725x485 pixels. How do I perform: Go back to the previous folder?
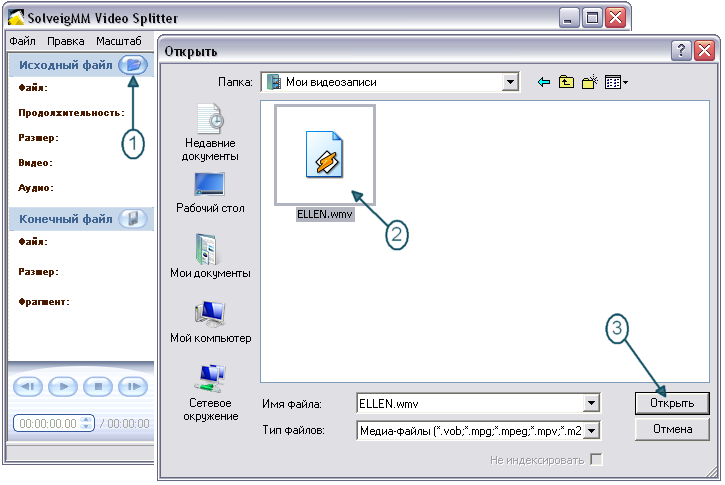pos(544,82)
